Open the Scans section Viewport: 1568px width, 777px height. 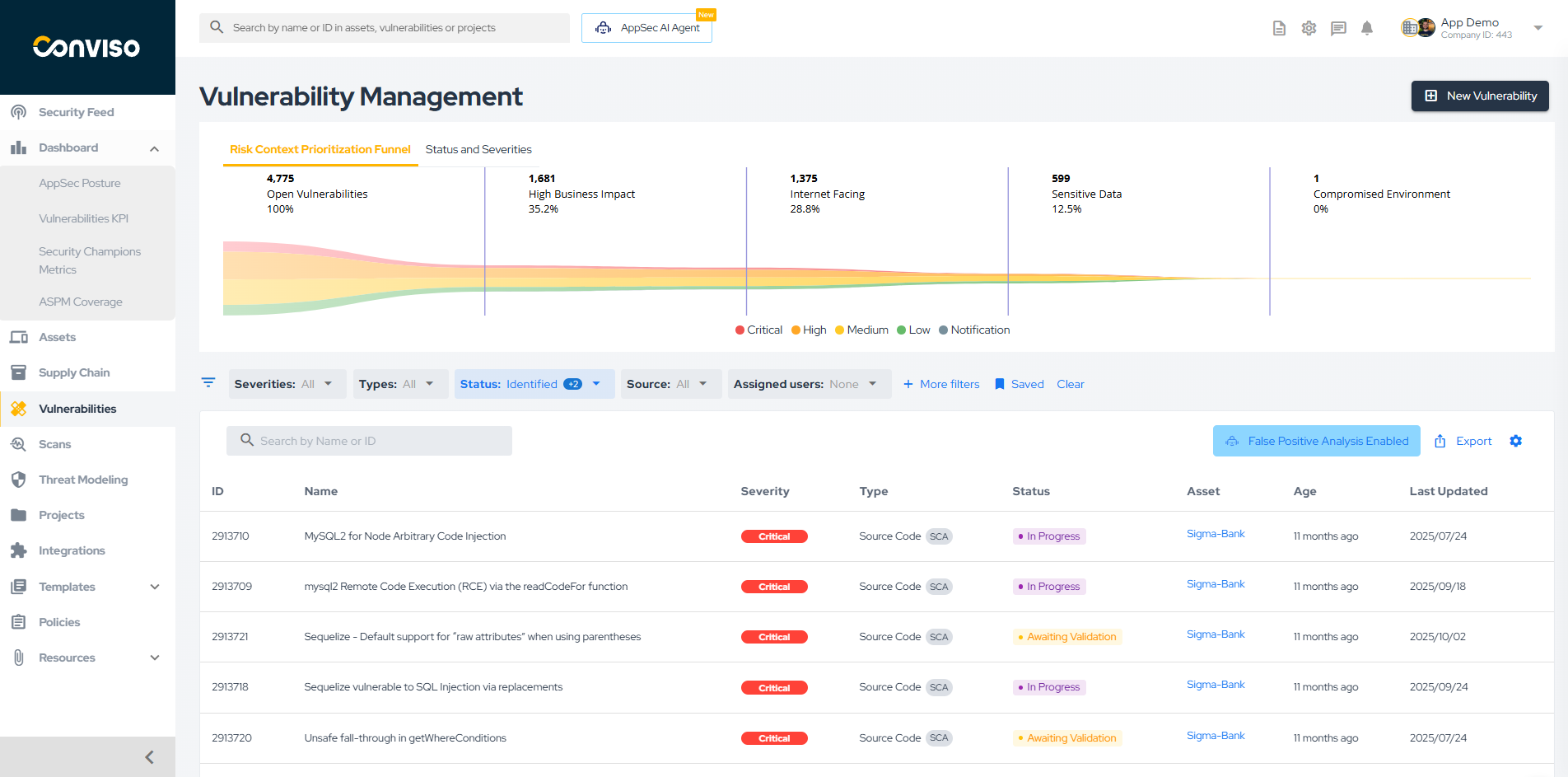tap(55, 444)
